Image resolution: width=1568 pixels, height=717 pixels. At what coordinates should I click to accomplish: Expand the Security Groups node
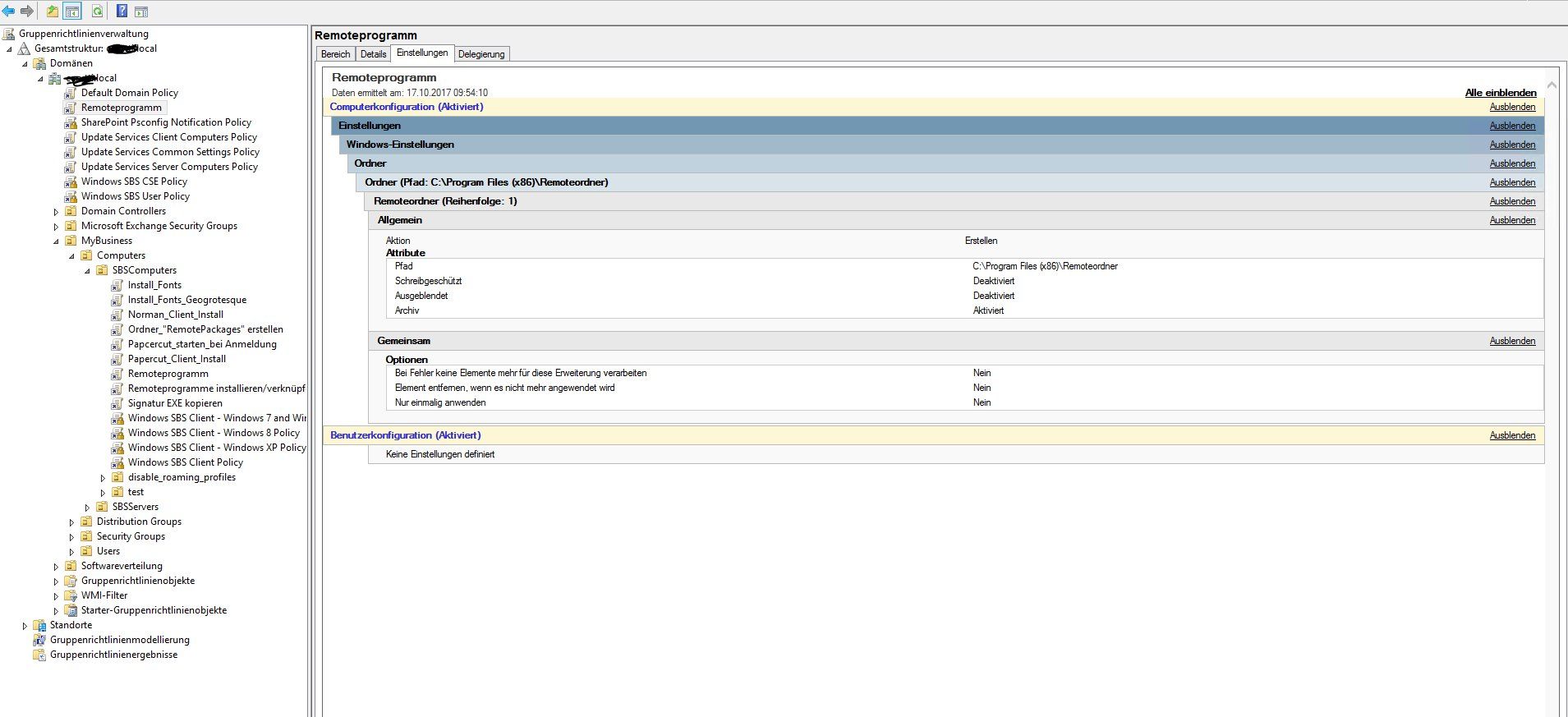pos(71,537)
